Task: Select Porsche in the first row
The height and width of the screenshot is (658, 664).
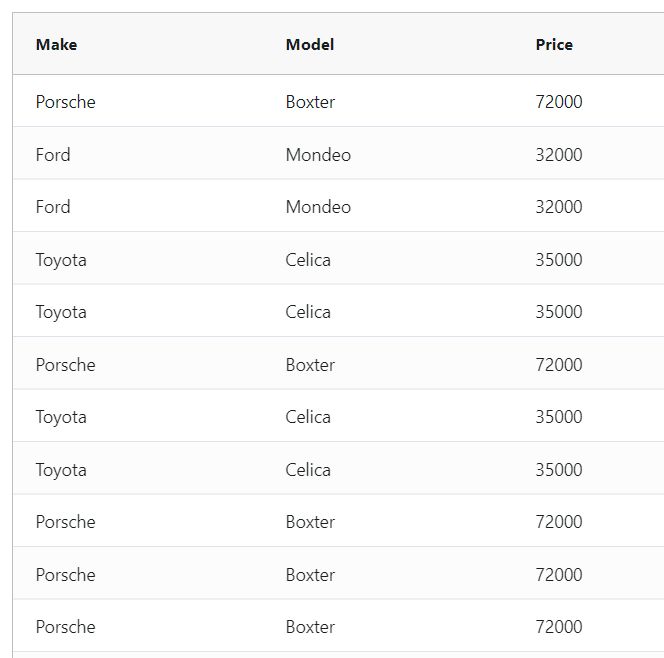Action: click(66, 102)
